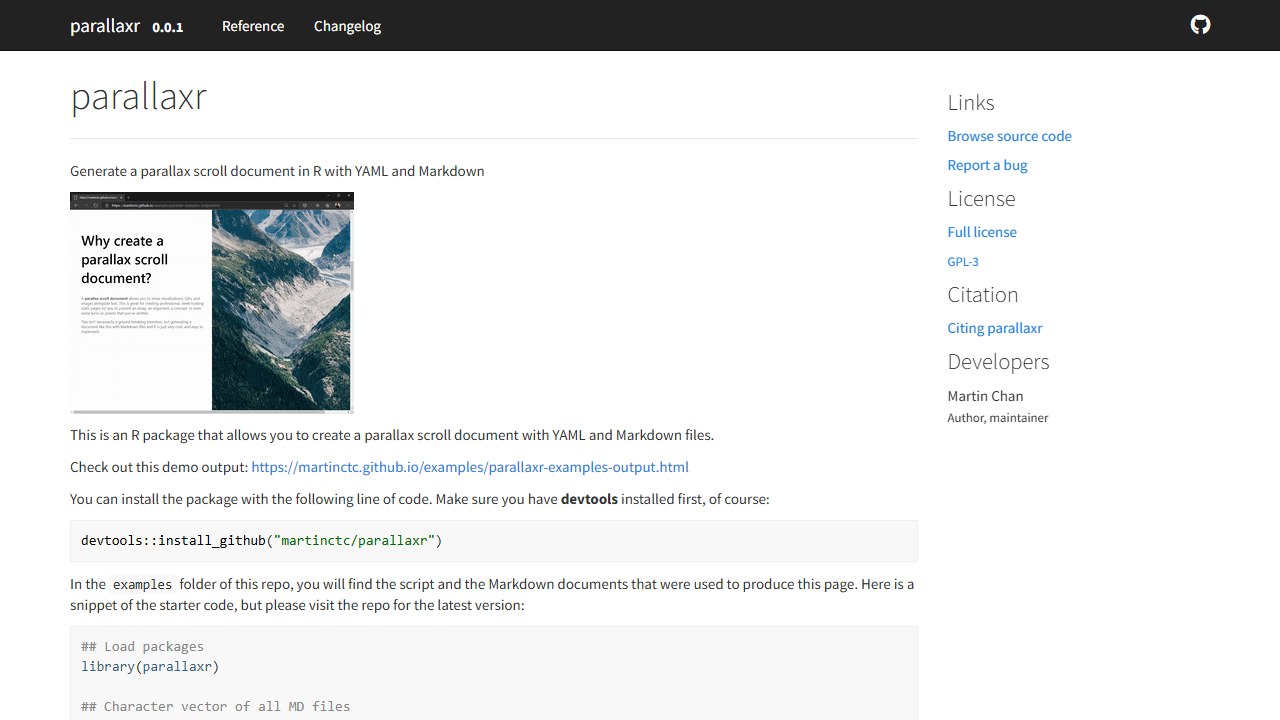This screenshot has height=720, width=1280.
Task: Click the 'Generate a parallax scroll document' tagline
Action: (x=277, y=171)
